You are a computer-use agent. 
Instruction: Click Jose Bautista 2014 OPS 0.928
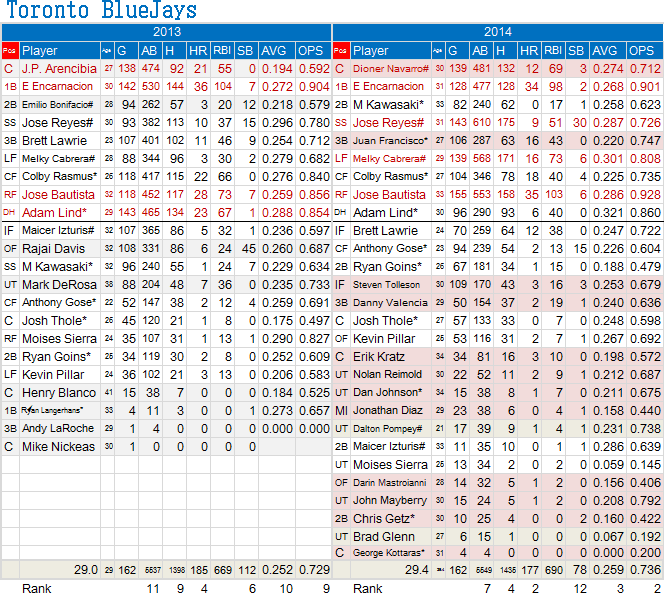tap(645, 195)
